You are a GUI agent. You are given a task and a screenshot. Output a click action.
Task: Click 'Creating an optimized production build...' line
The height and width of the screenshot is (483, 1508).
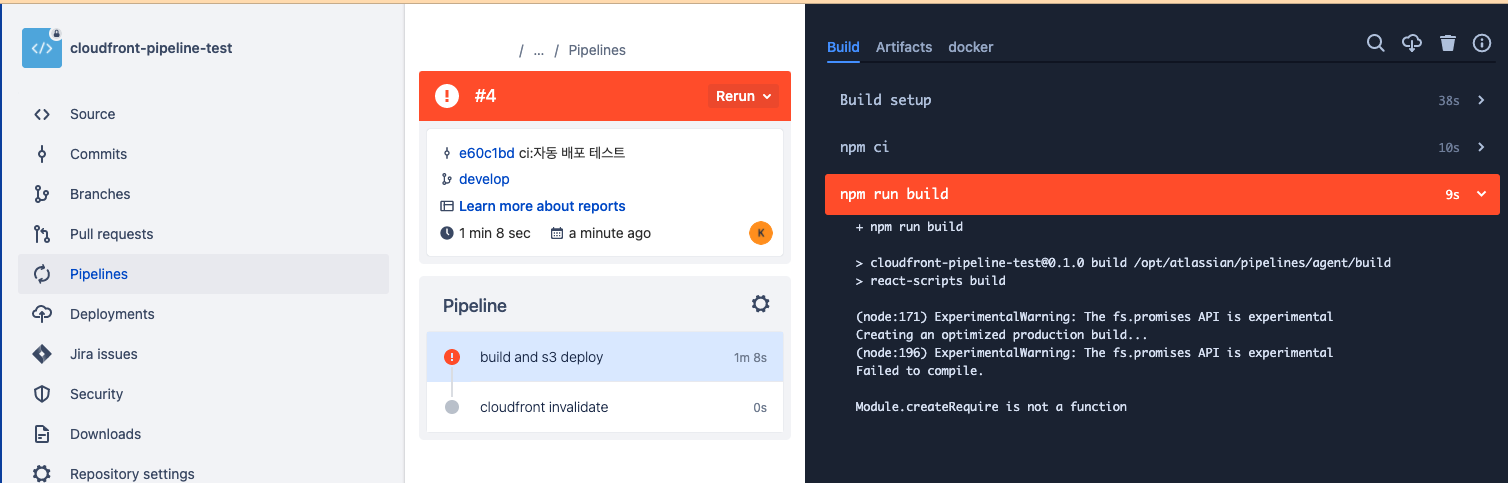click(x=1004, y=335)
